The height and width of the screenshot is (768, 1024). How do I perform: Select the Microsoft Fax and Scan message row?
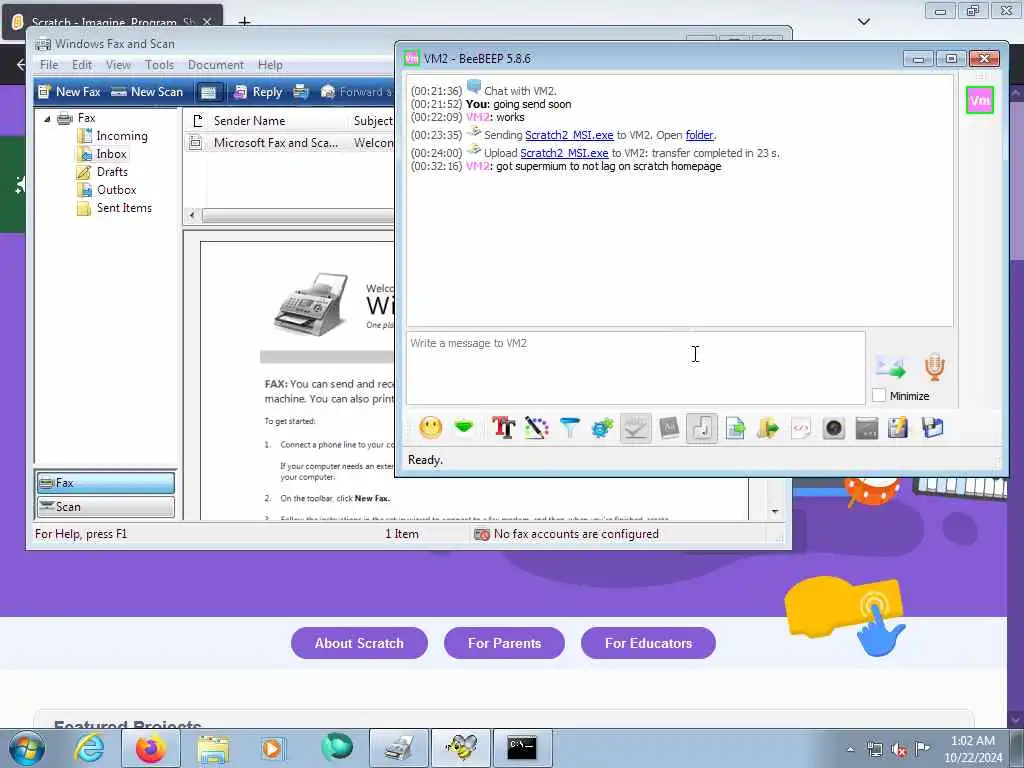pyautogui.click(x=290, y=143)
